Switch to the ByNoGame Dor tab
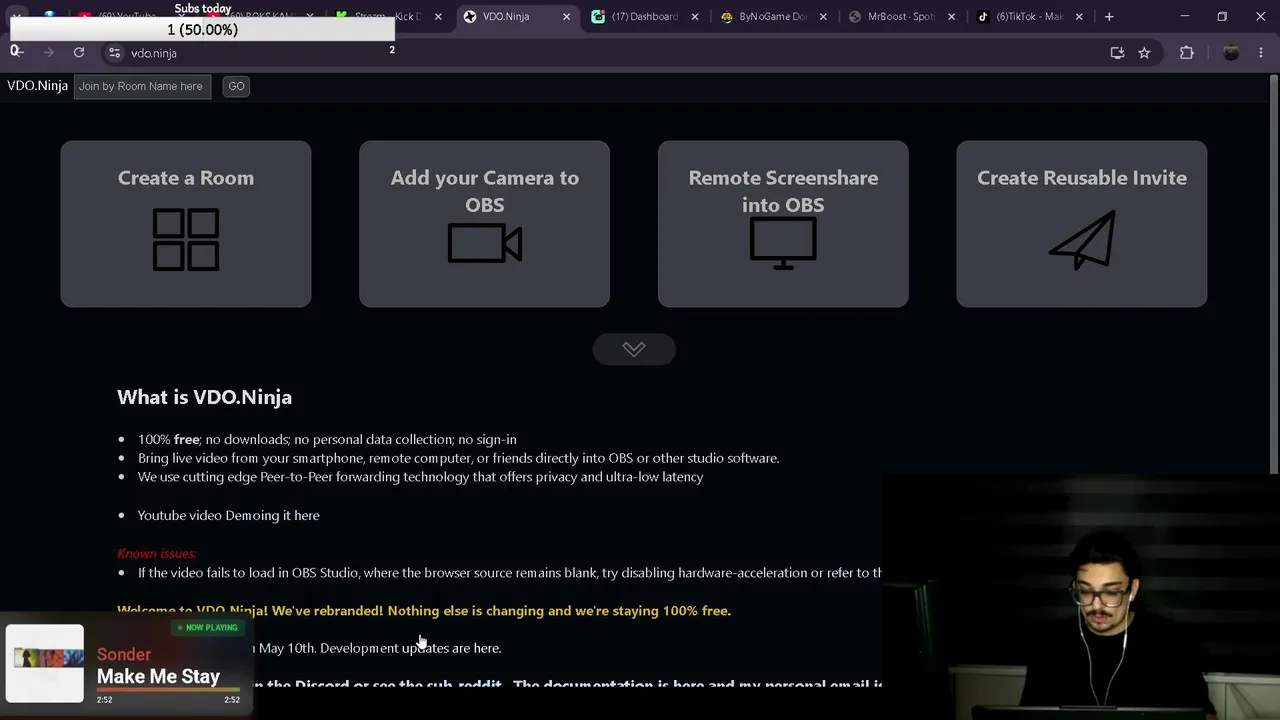The image size is (1280, 720). 773,17
